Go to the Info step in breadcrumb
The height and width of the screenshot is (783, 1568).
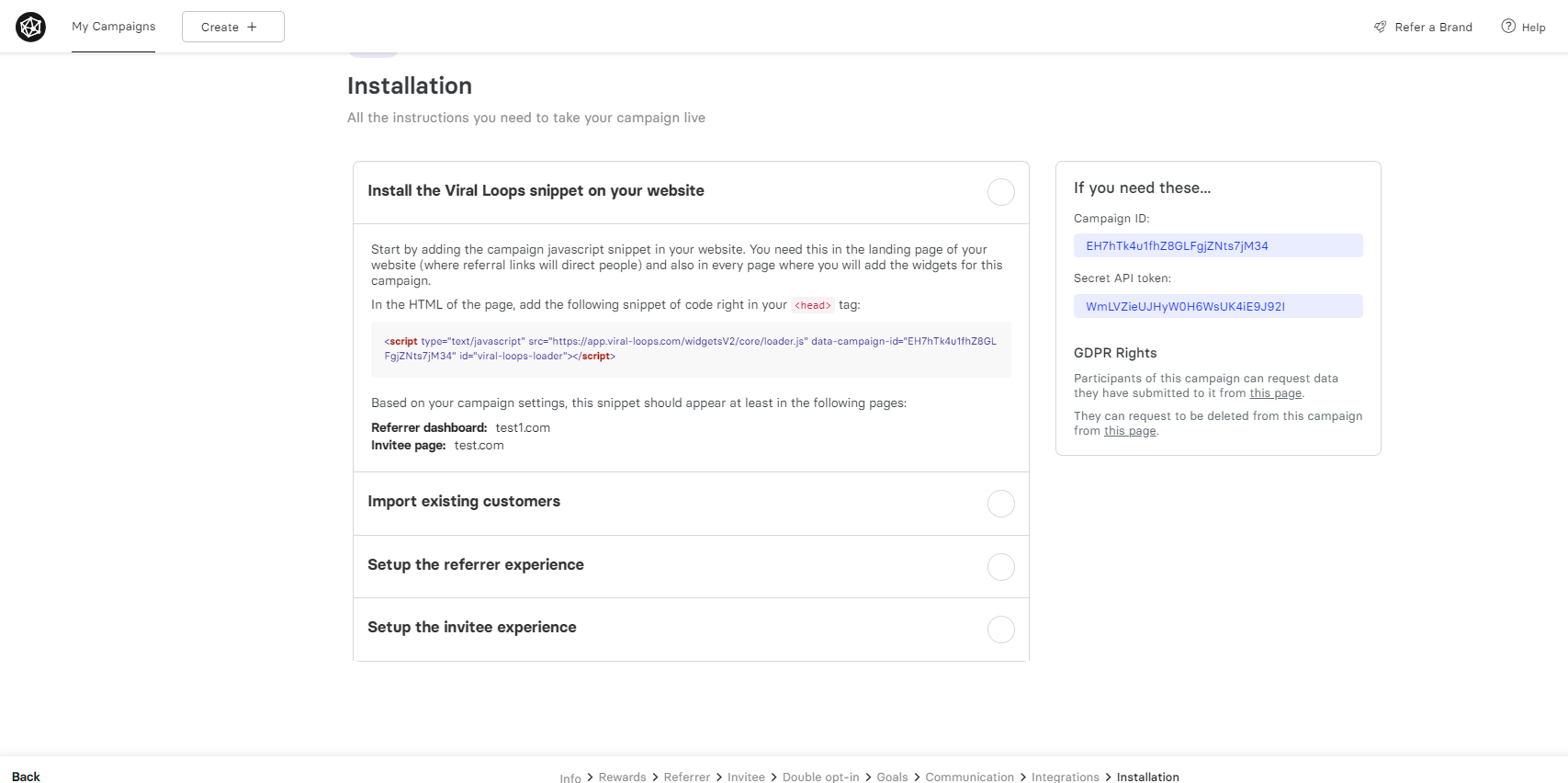tap(570, 777)
